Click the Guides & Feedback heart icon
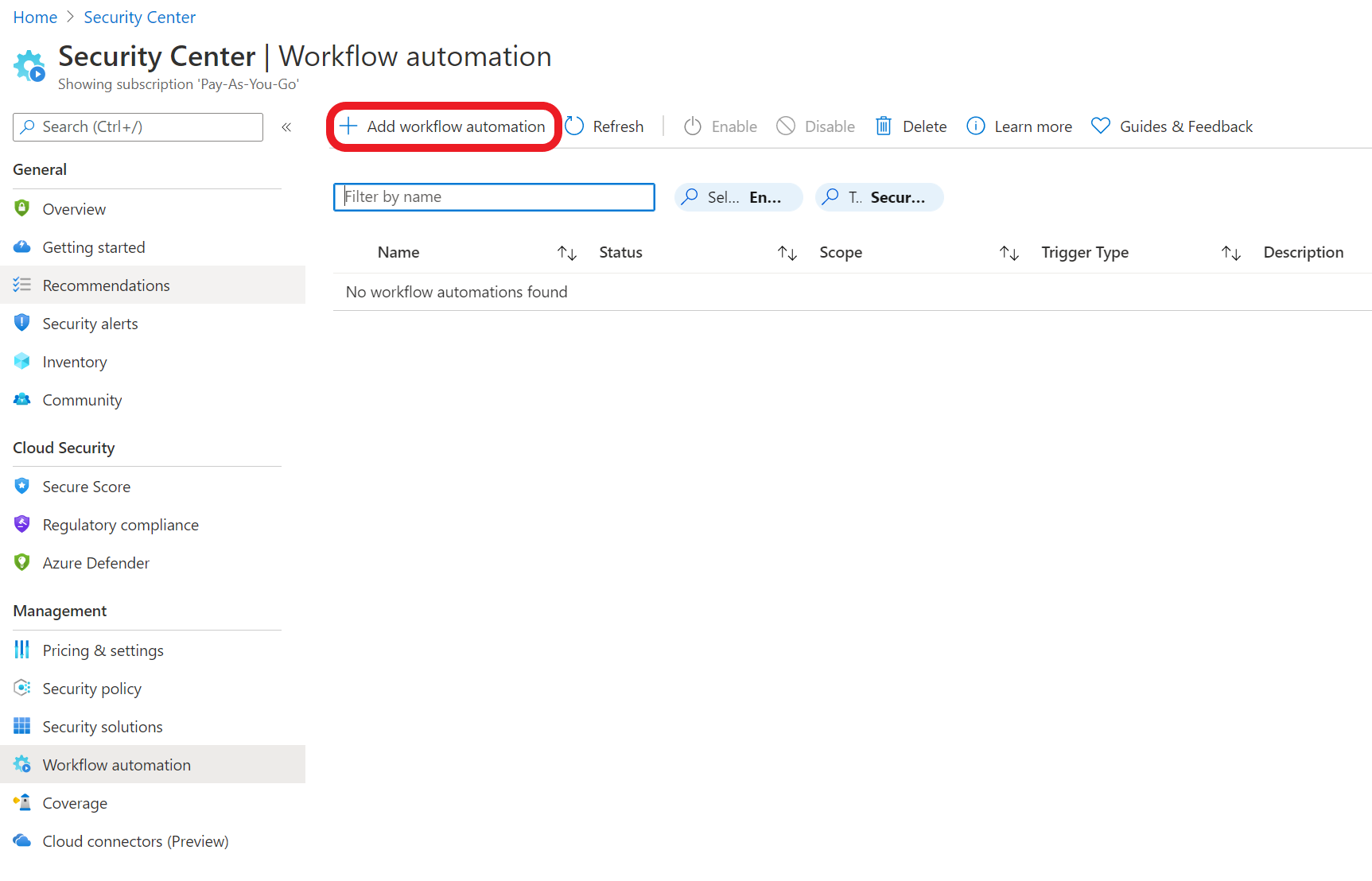This screenshot has width=1372, height=881. 1101,126
